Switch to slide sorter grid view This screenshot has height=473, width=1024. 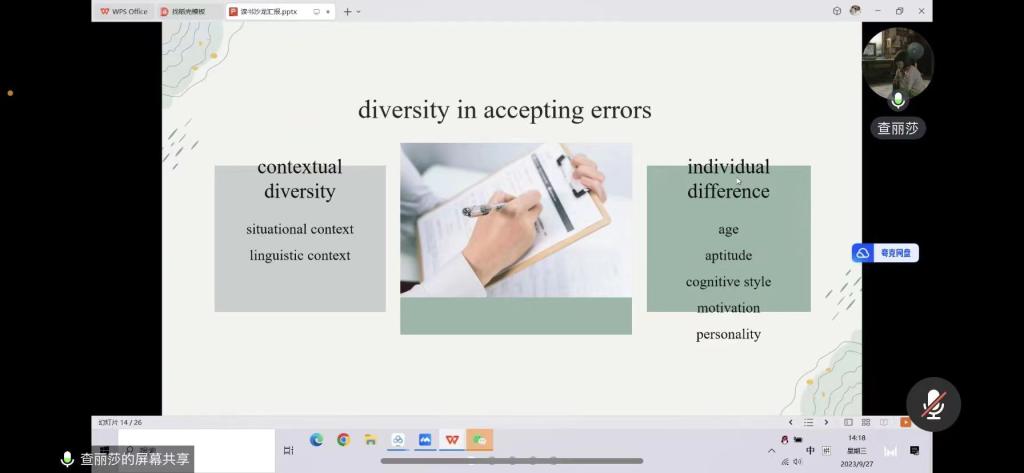tap(866, 422)
